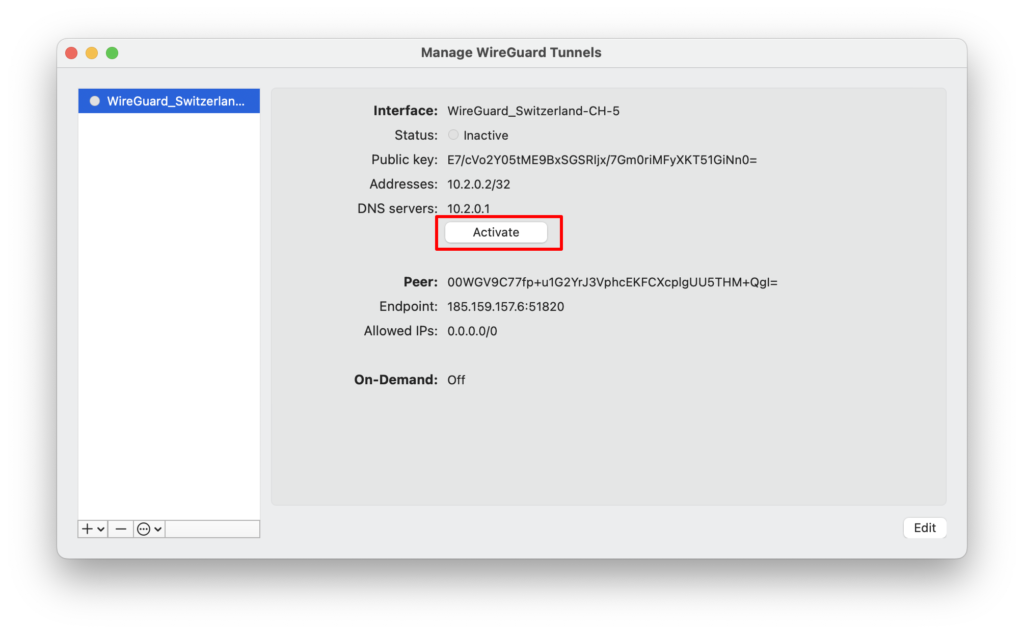Click the tunnel status dot in sidebar

coord(95,101)
